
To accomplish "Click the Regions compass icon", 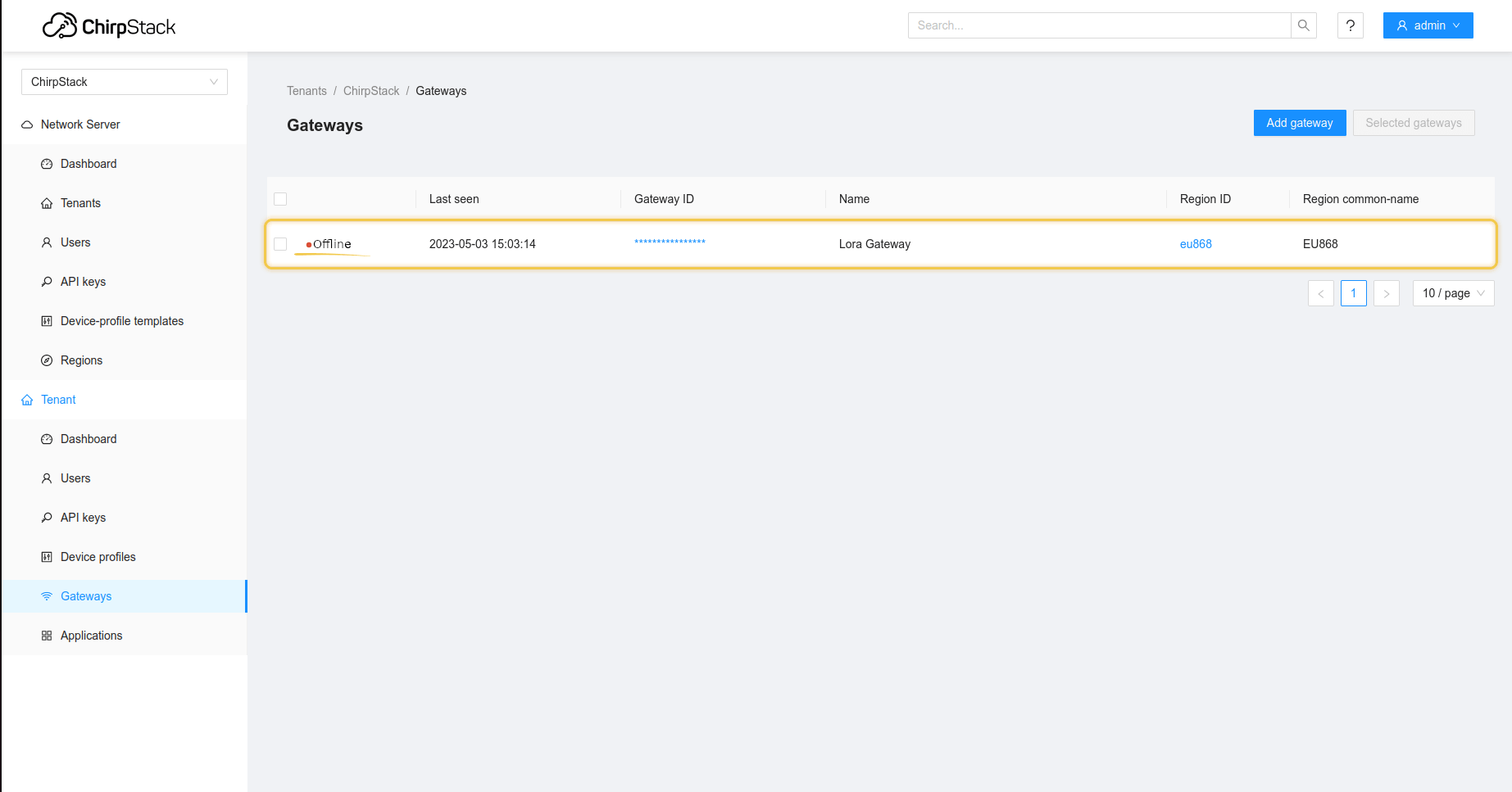I will pyautogui.click(x=47, y=360).
